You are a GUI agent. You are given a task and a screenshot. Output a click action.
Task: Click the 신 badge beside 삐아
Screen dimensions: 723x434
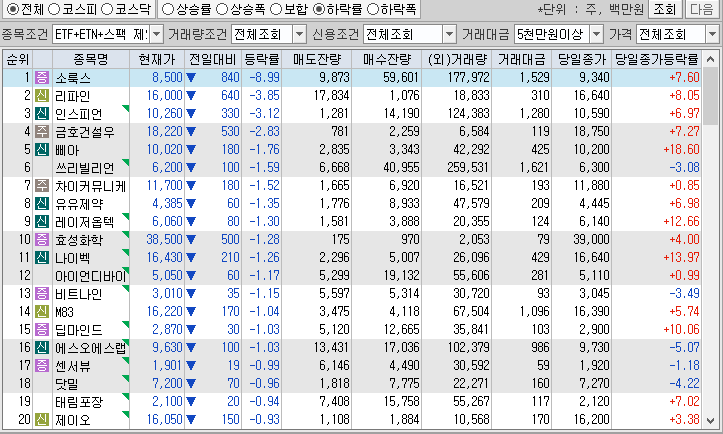tap(42, 149)
